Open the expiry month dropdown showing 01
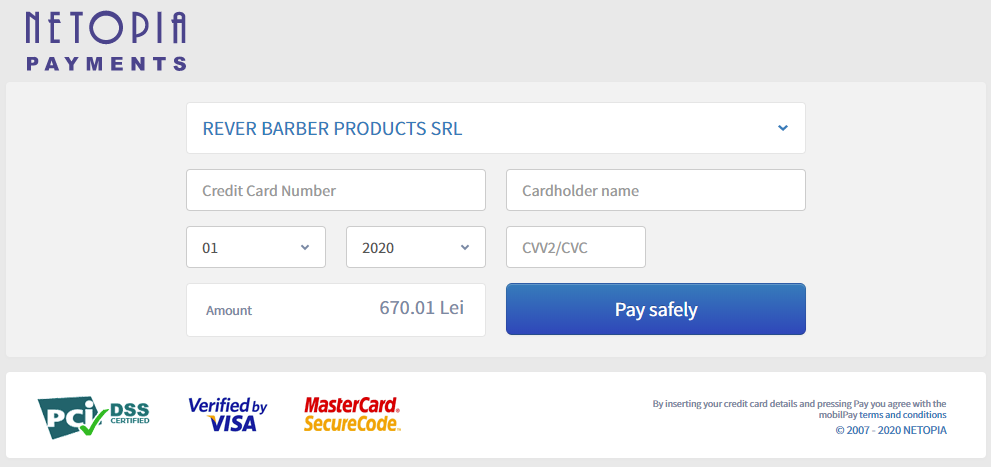Viewport: 991px width, 467px height. click(x=255, y=248)
